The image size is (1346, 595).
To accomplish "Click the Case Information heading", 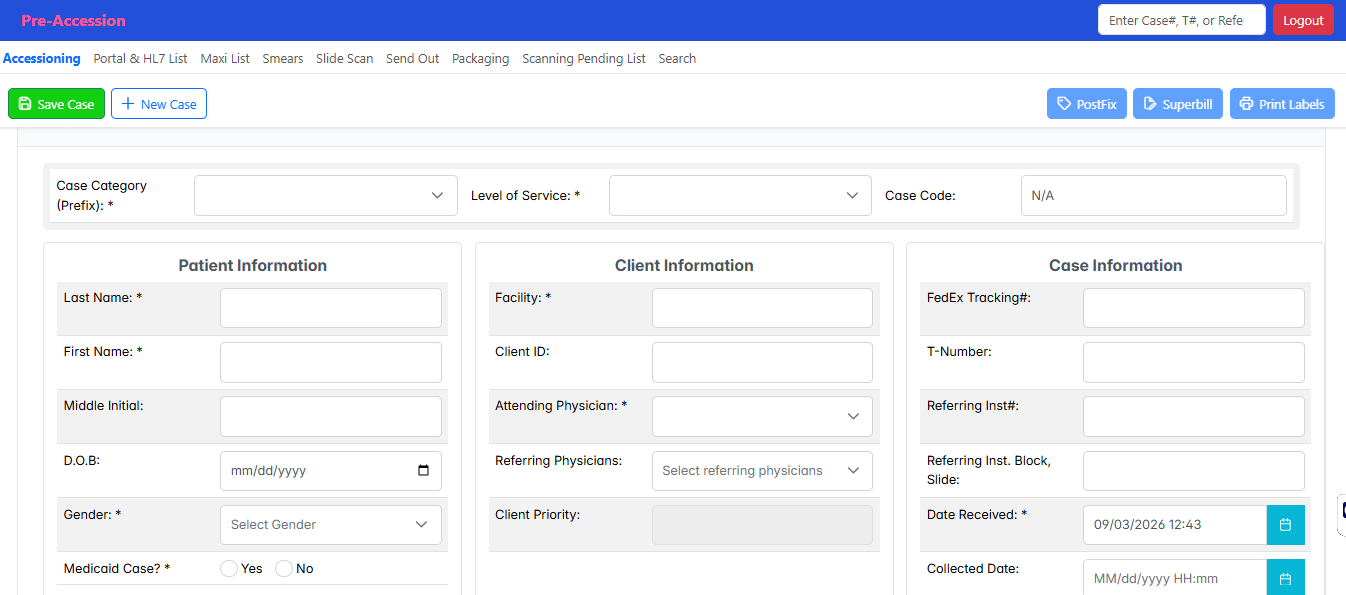I will click(x=1116, y=265).
